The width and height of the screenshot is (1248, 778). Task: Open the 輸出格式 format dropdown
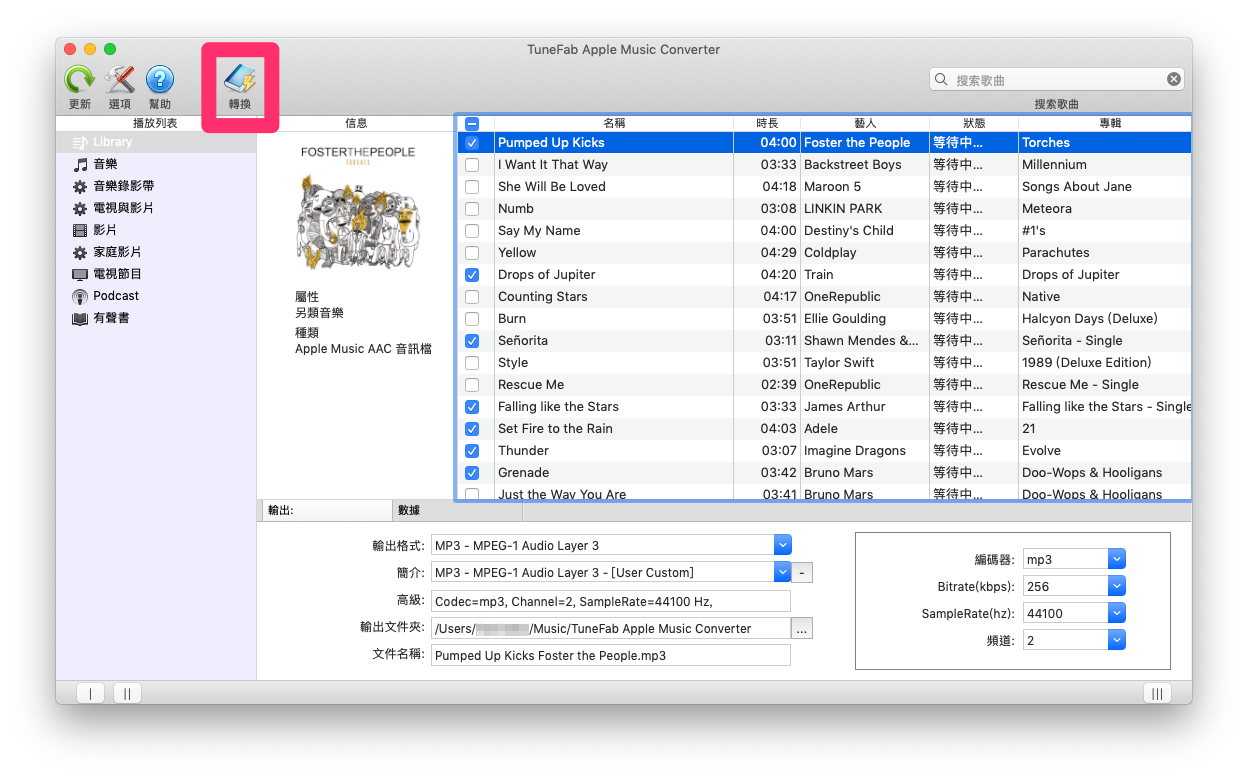(783, 545)
